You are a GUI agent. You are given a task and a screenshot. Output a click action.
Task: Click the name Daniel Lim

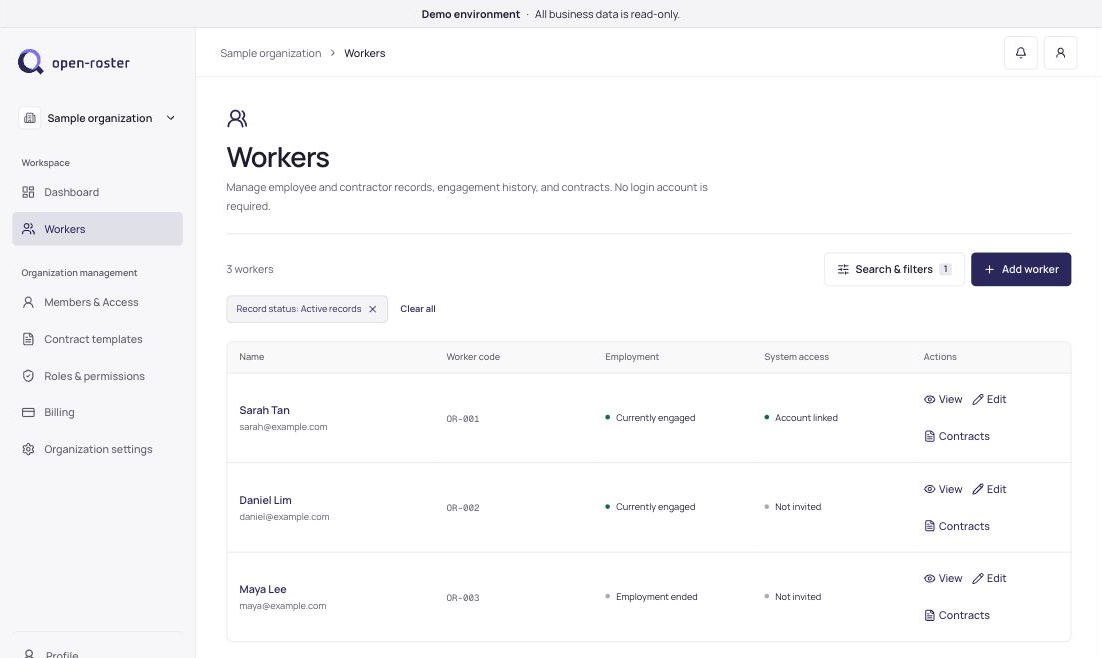(x=265, y=500)
